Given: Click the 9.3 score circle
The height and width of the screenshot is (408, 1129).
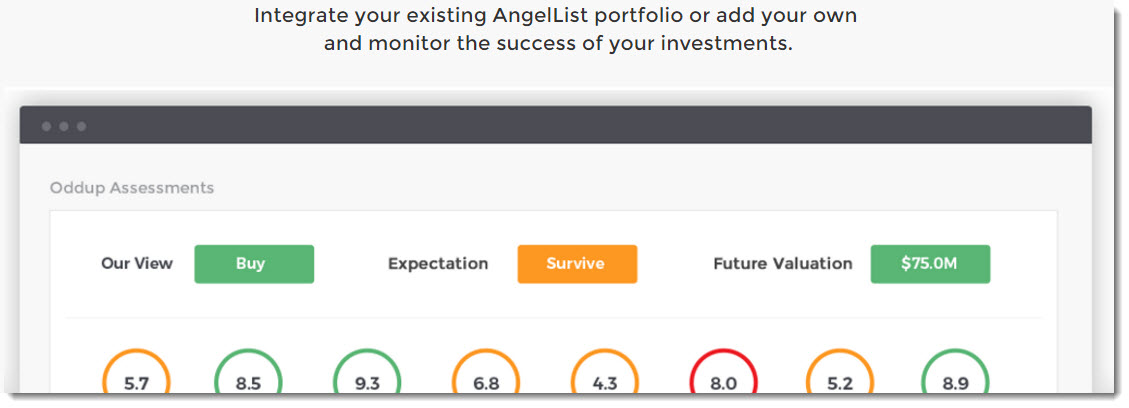Looking at the screenshot, I should coord(367,382).
